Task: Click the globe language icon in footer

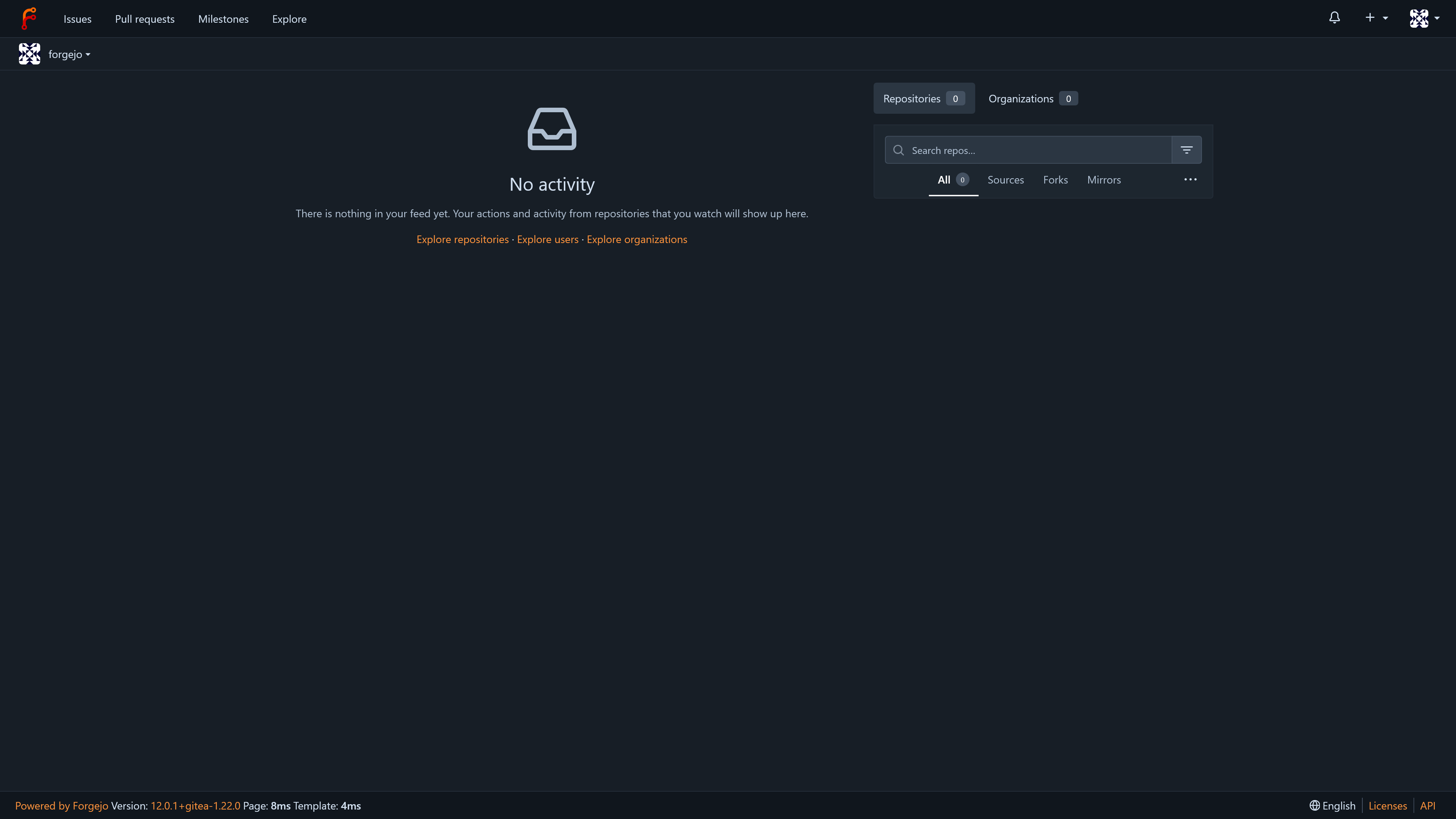Action: pos(1315,805)
